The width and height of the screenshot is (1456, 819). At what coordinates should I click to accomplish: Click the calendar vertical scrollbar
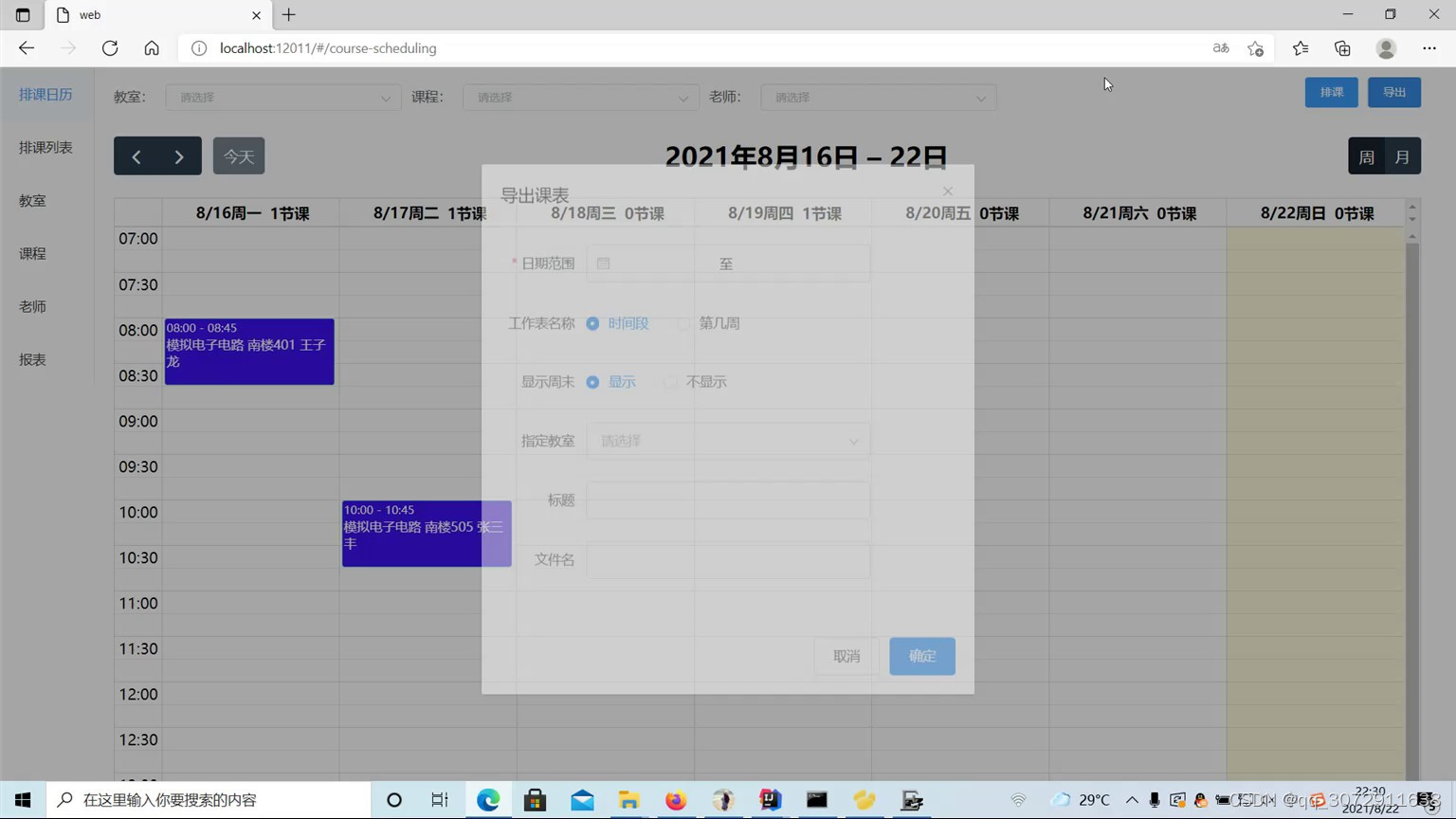(x=1412, y=512)
